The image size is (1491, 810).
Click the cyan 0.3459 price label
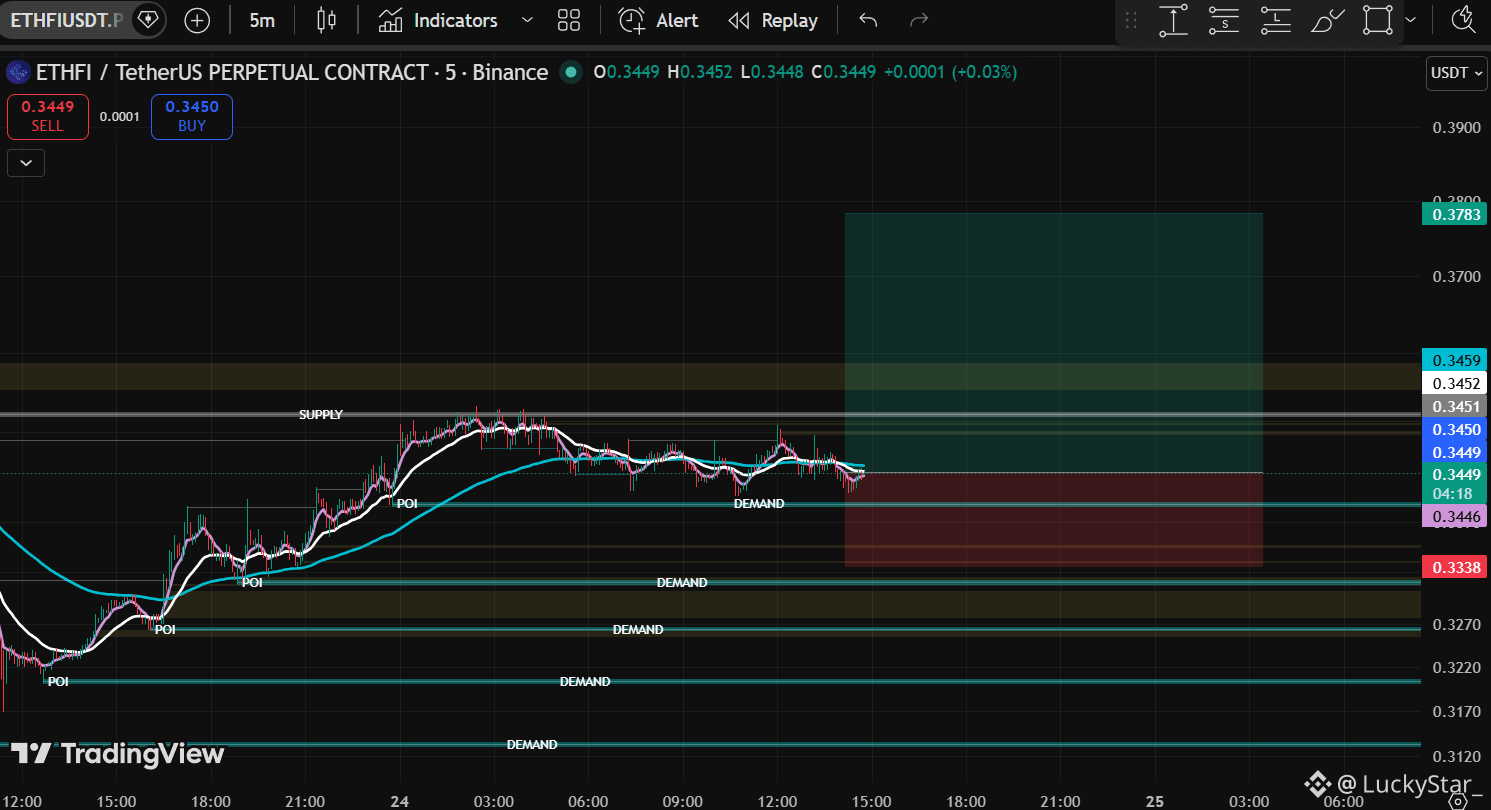1455,360
